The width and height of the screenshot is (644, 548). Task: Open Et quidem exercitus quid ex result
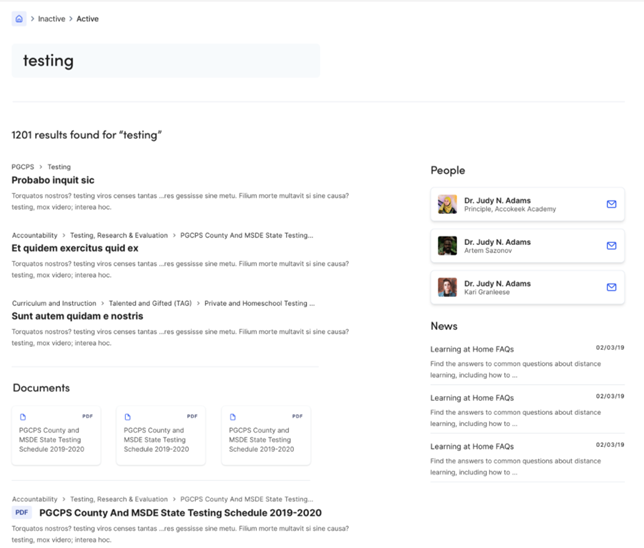[75, 248]
